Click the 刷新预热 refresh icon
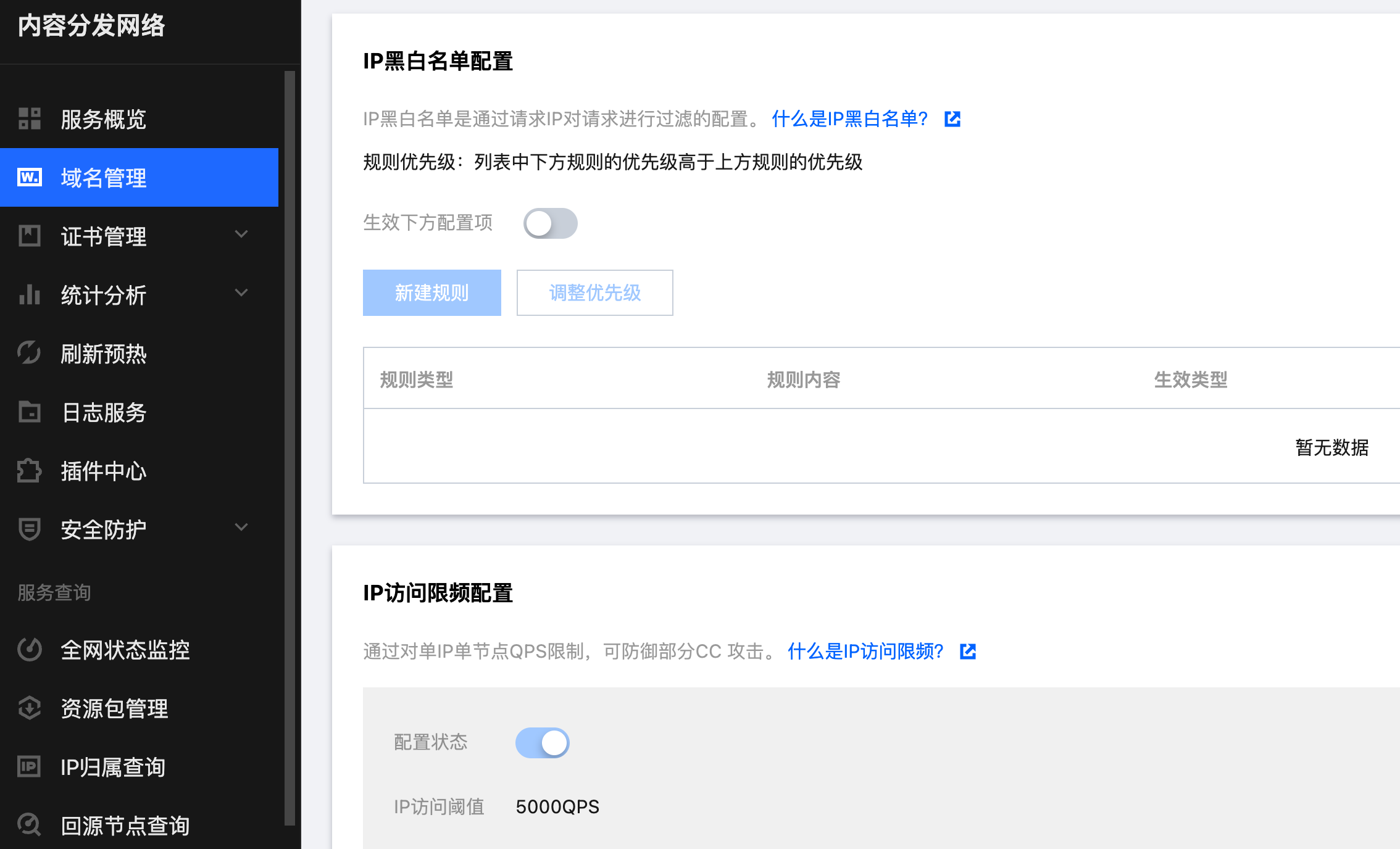Screen dimensions: 1400x849 (29, 353)
